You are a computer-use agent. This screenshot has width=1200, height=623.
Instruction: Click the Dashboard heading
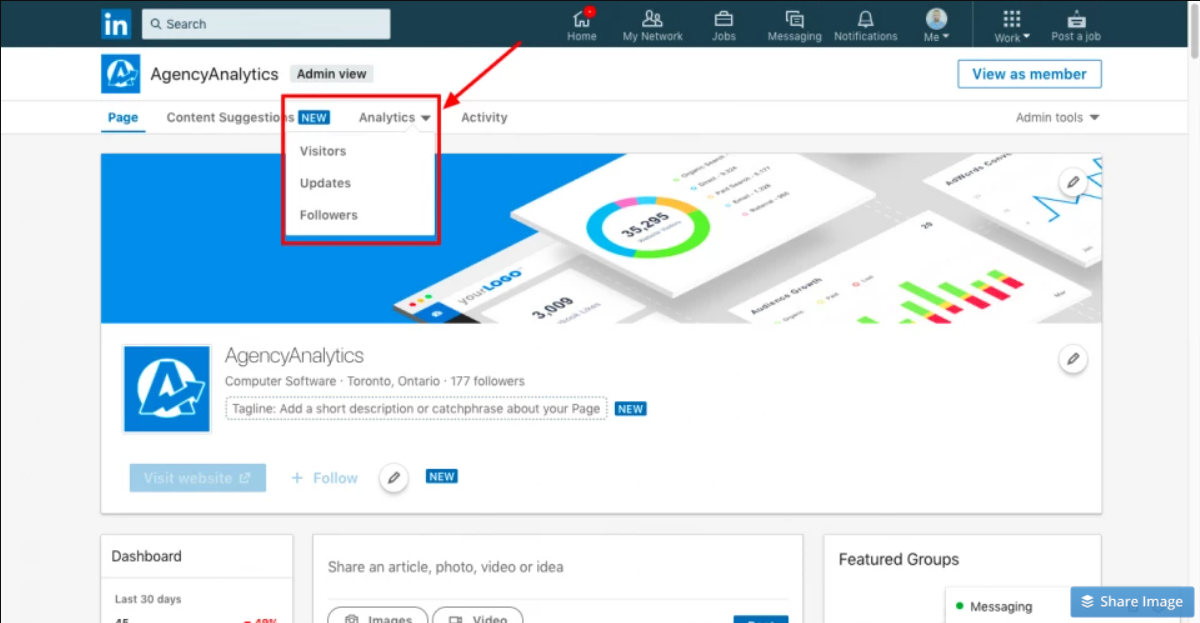147,556
